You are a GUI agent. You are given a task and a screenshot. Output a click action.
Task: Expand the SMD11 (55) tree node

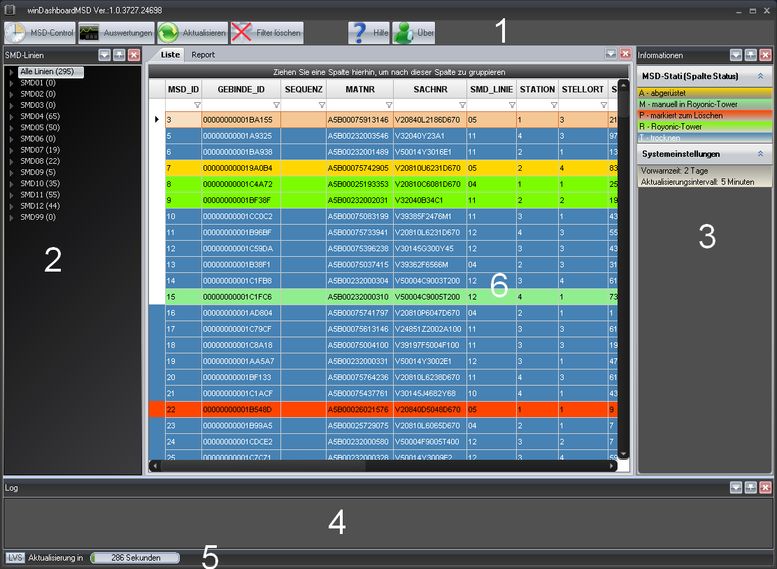[x=11, y=195]
